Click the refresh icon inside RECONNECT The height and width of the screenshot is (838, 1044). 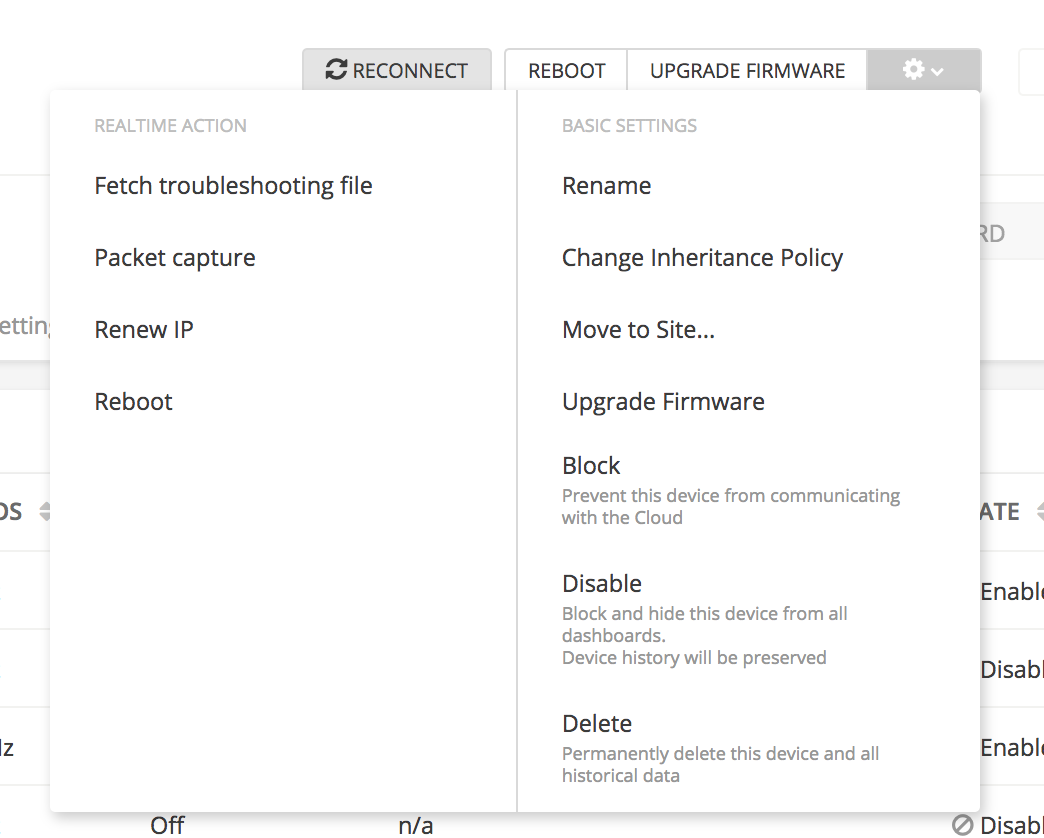tap(337, 70)
